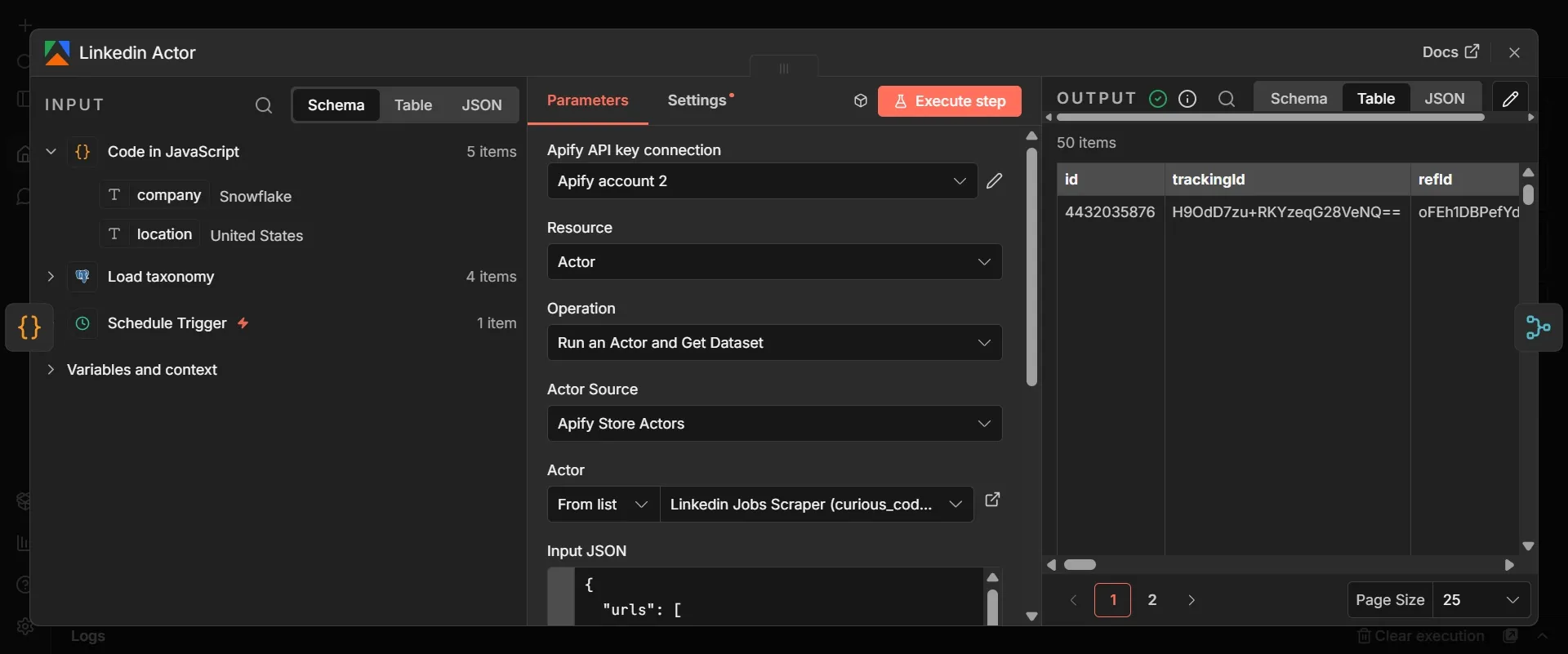Click the Load taxonomy Postgres icon
Screen dimensions: 1568x654
pos(82,277)
